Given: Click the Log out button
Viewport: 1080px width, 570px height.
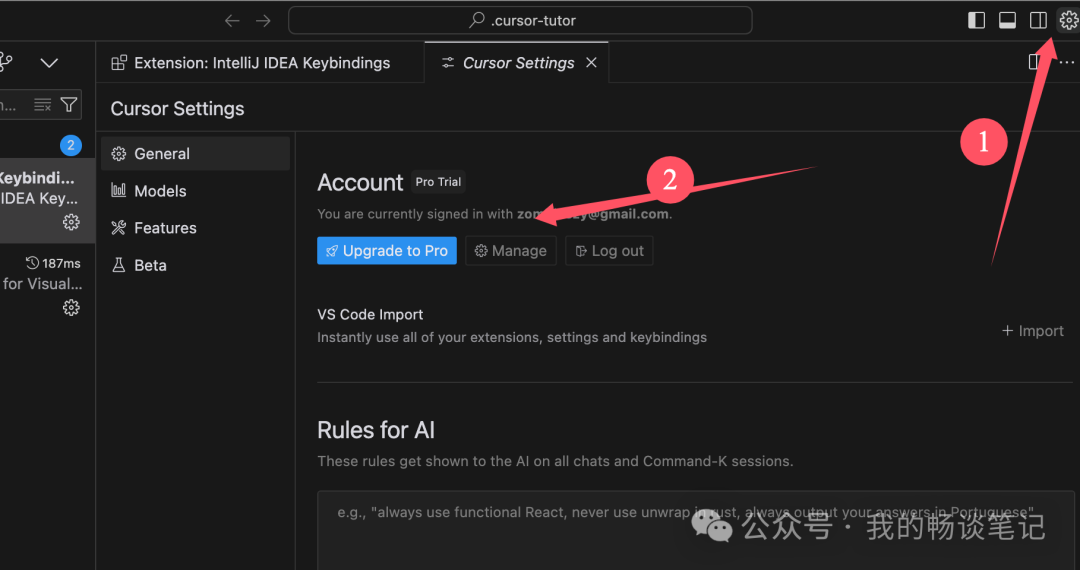Looking at the screenshot, I should (x=610, y=251).
